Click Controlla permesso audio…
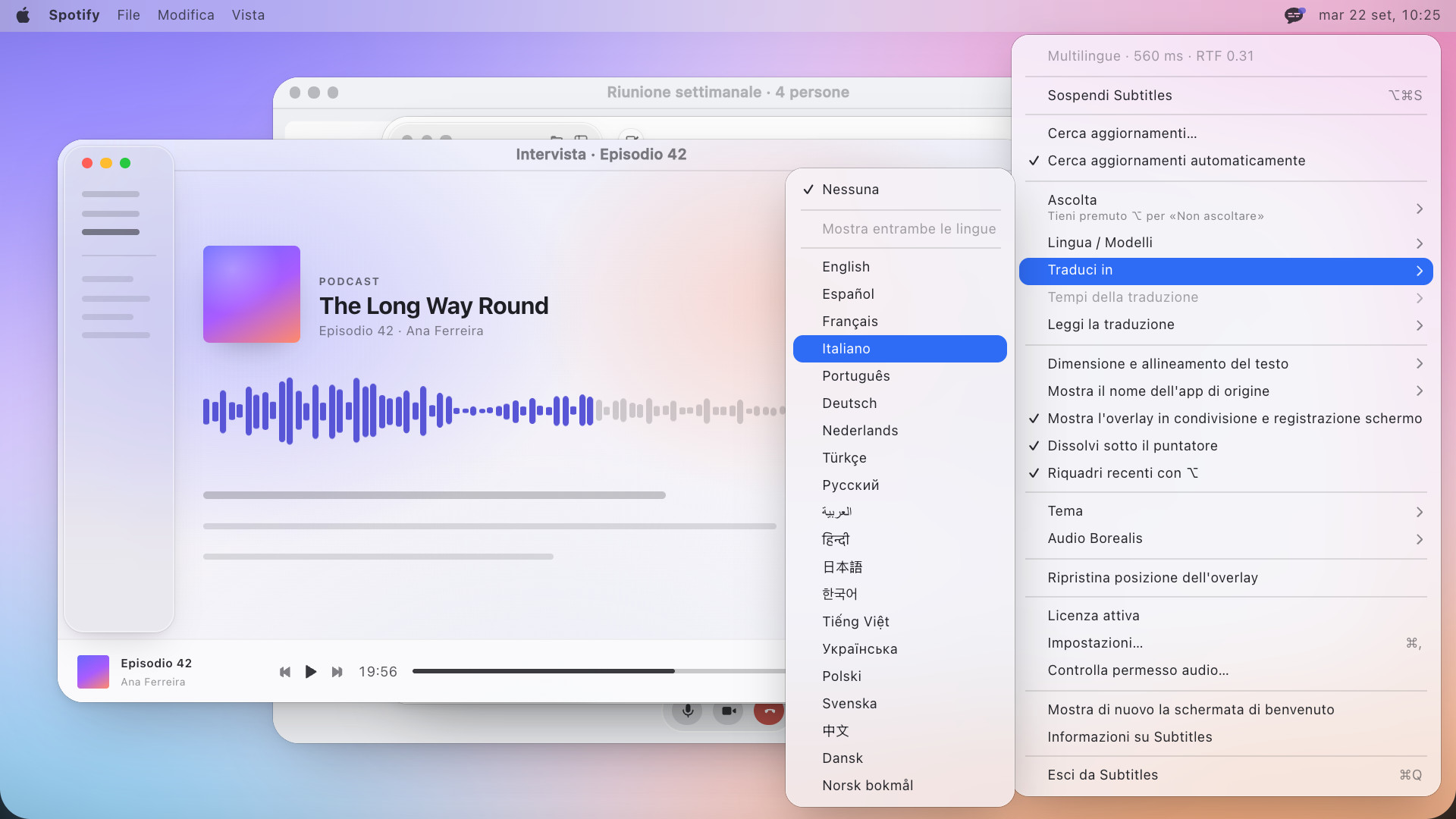Screen dimensions: 1456x819 pos(1225,670)
